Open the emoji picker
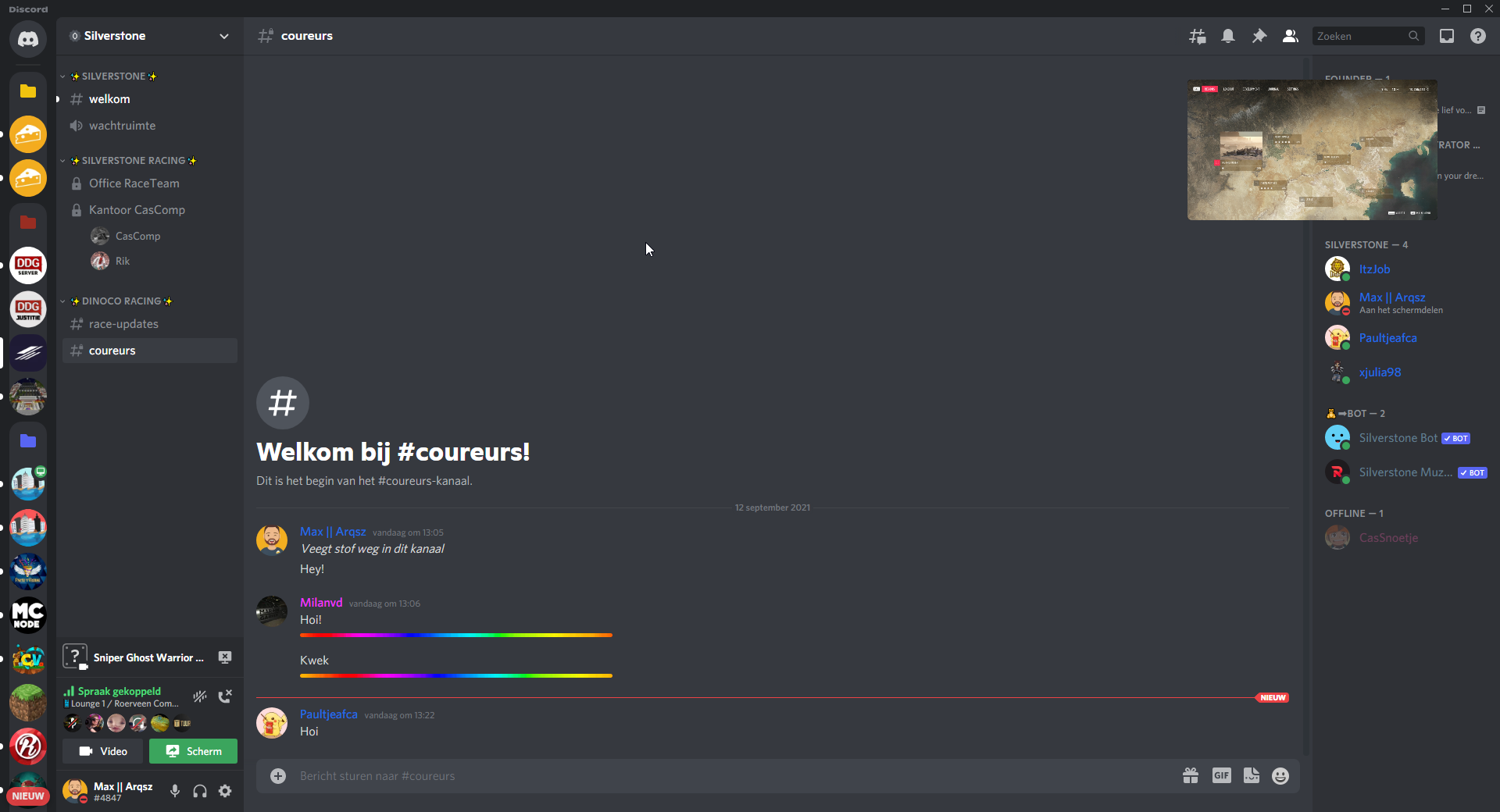Image resolution: width=1500 pixels, height=812 pixels. (1280, 775)
